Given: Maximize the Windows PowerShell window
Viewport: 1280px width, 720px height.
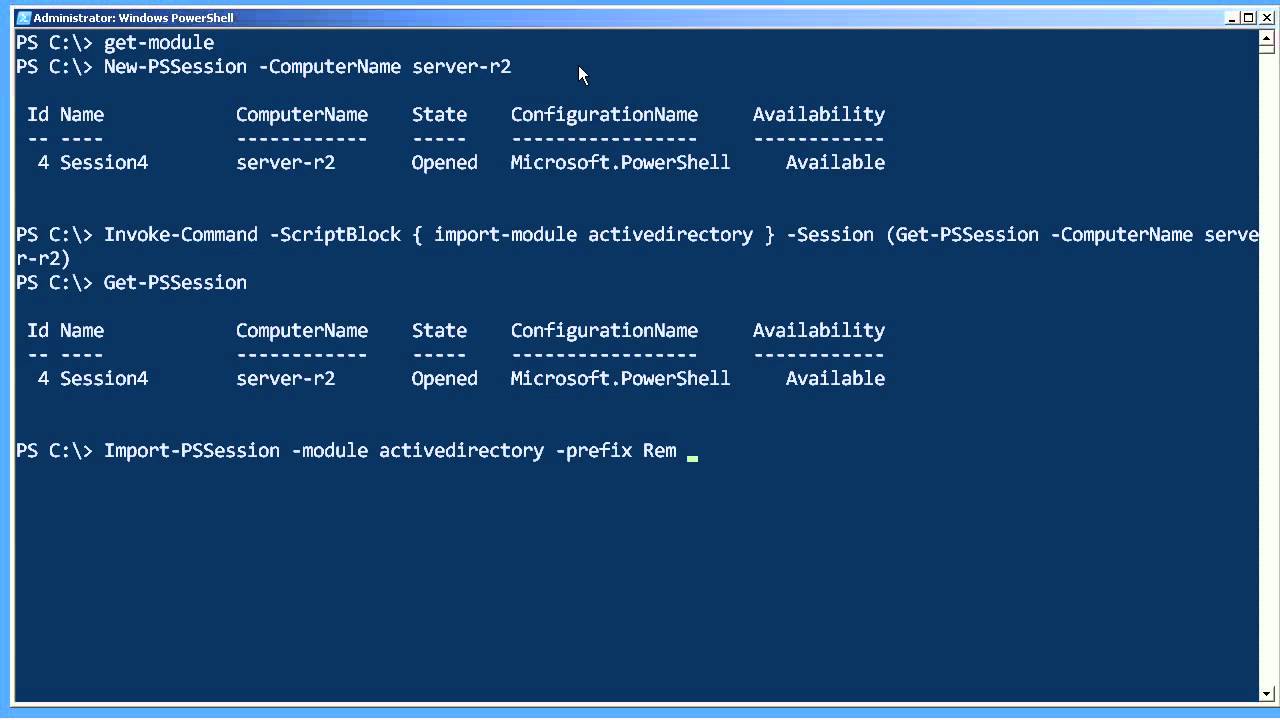Looking at the screenshot, I should click(x=1248, y=18).
